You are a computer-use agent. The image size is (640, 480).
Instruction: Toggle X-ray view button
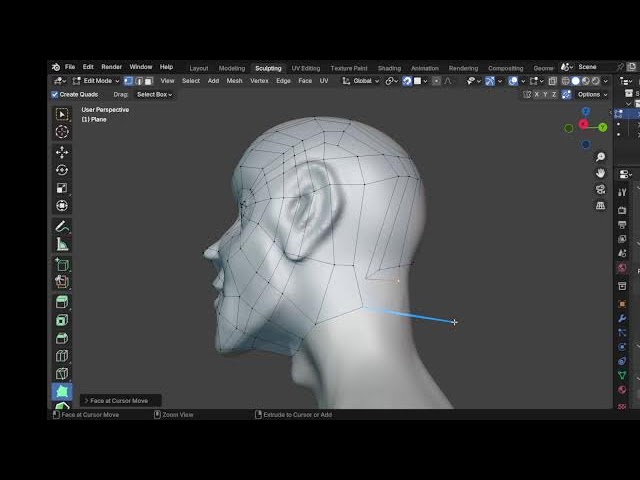tap(552, 81)
